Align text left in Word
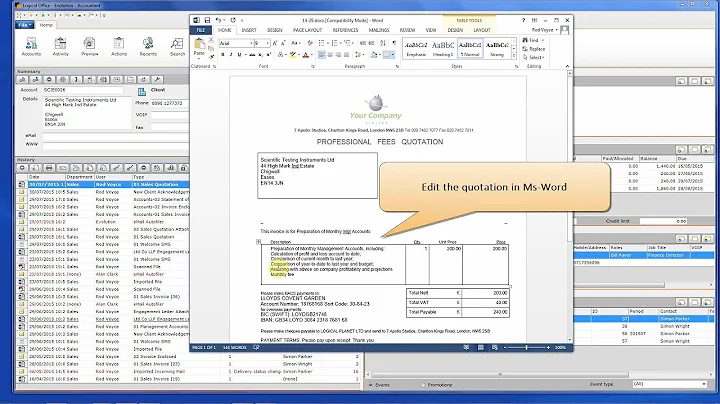Image resolution: width=720 pixels, height=404 pixels. pyautogui.click(x=321, y=55)
